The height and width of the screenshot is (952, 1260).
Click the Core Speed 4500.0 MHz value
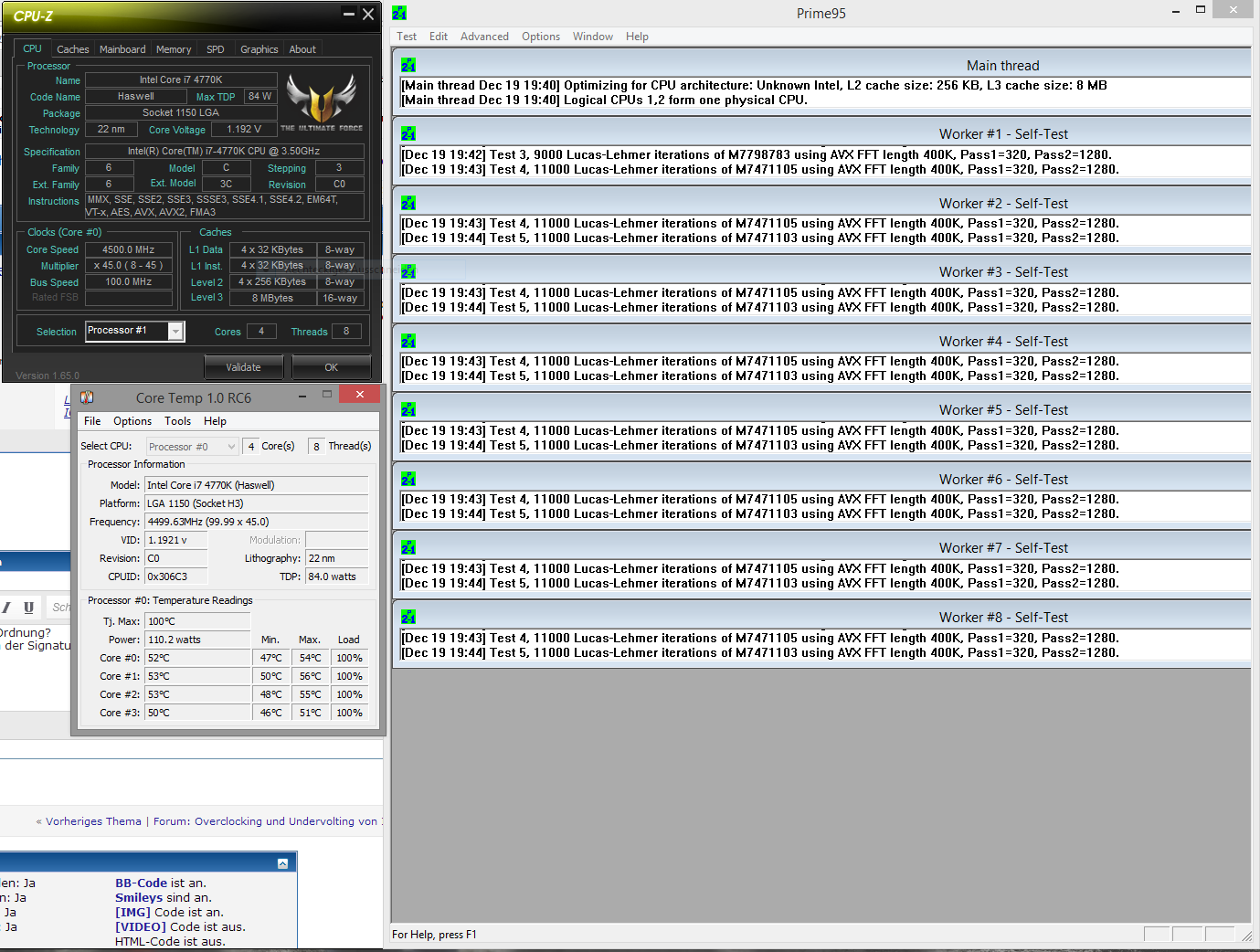click(x=128, y=249)
